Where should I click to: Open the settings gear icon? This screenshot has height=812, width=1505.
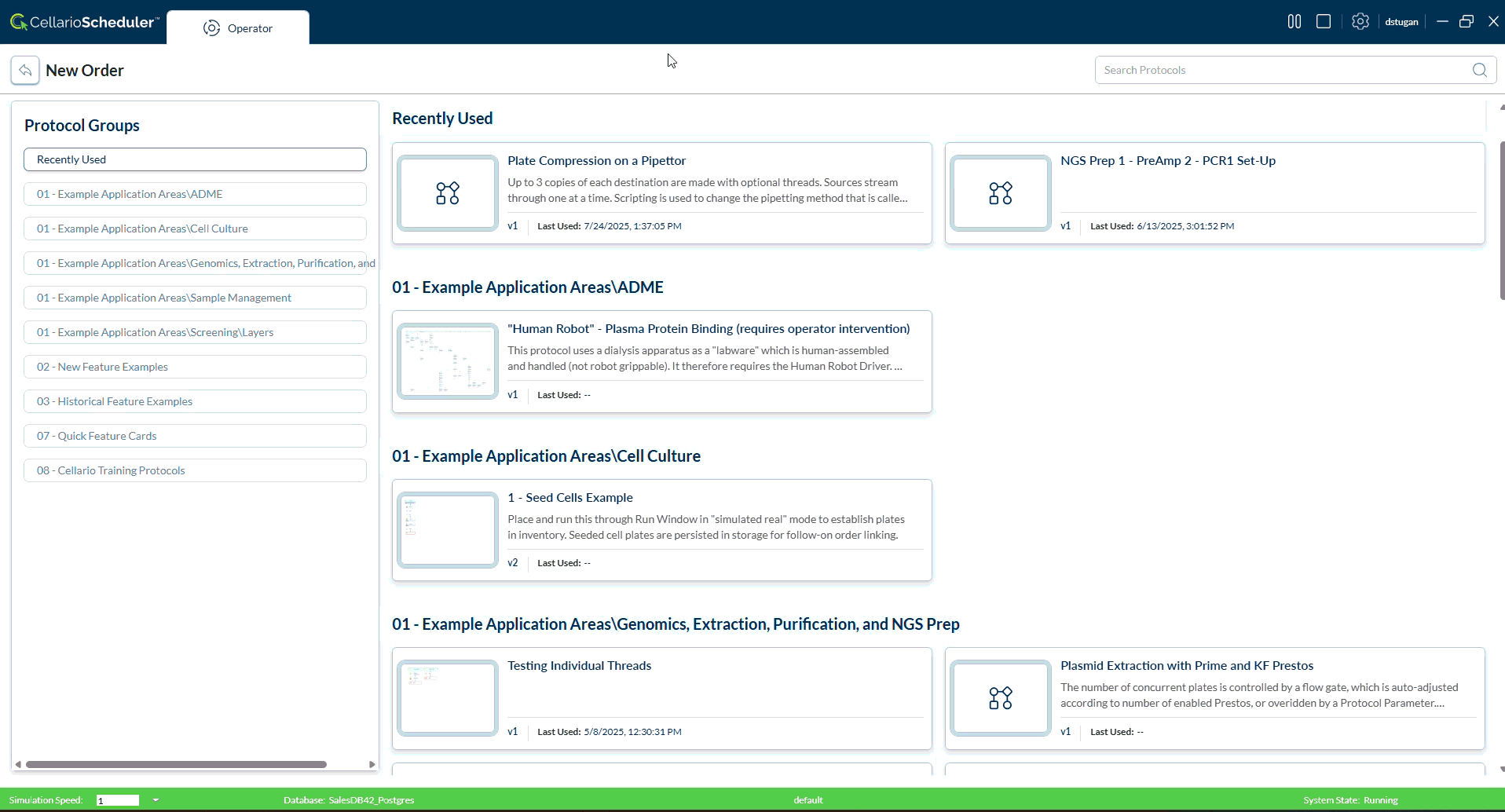pos(1360,22)
